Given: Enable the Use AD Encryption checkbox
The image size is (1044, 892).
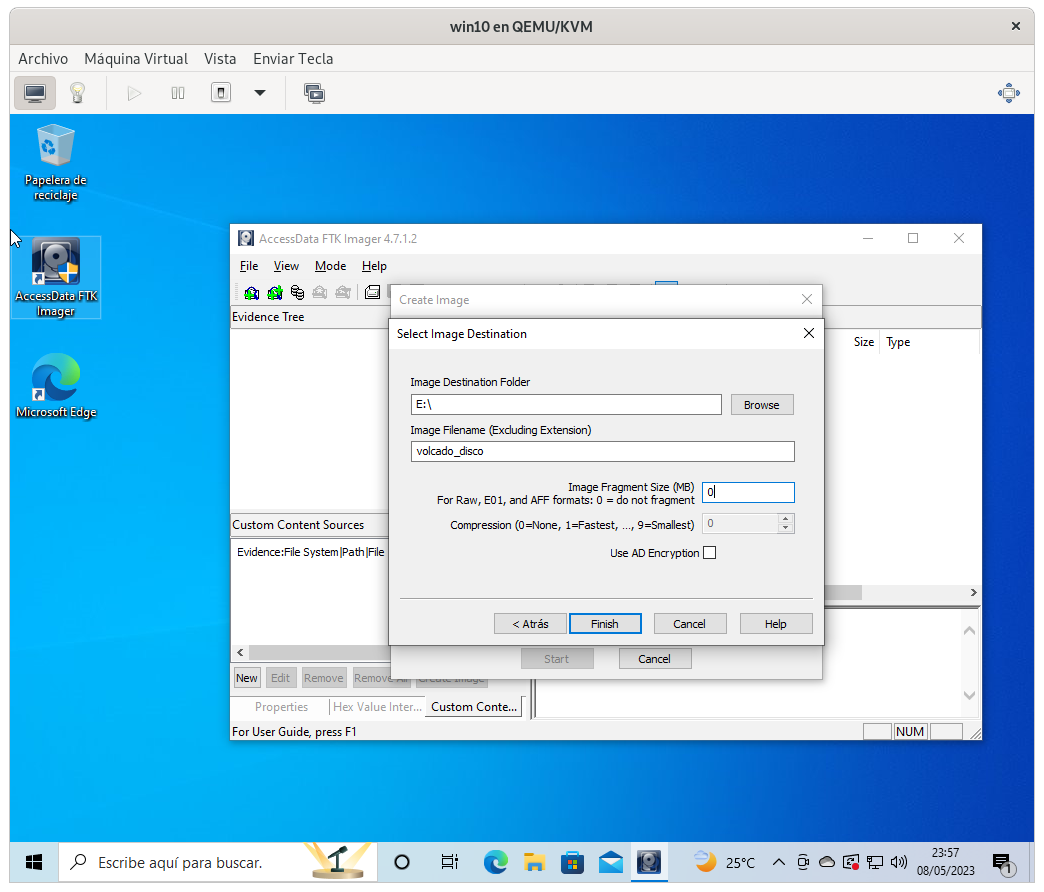Looking at the screenshot, I should pos(710,553).
